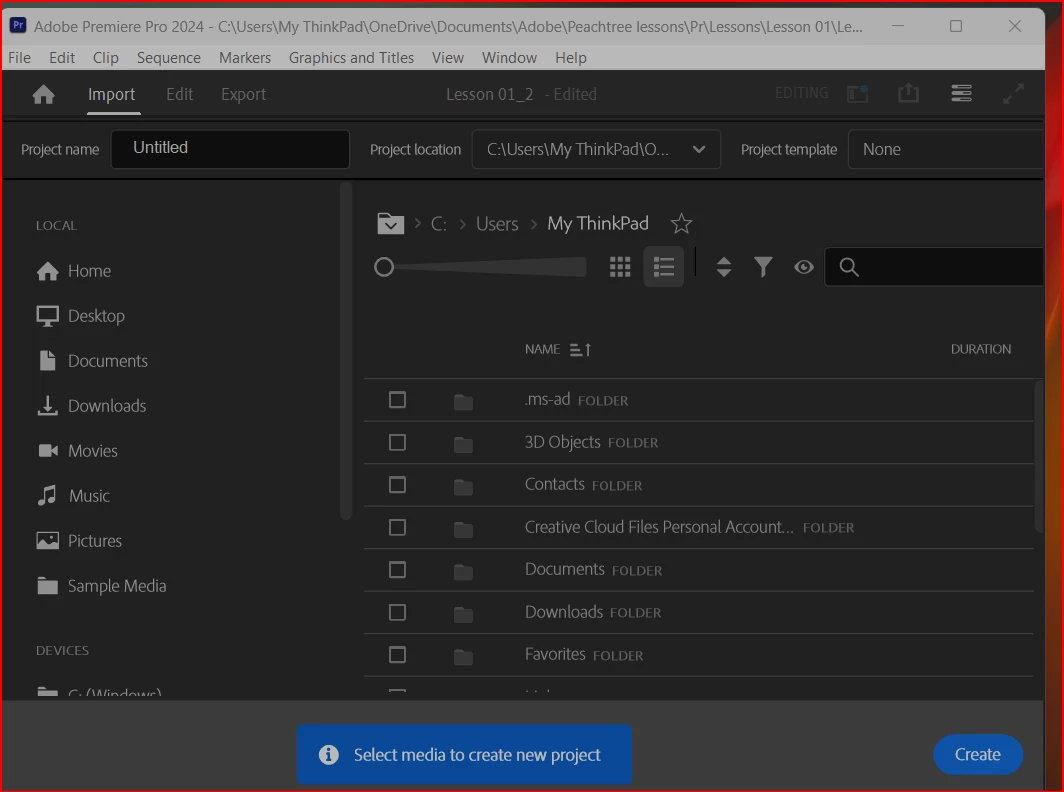The height and width of the screenshot is (792, 1064).
Task: Click the DURATION column header
Action: 981,349
